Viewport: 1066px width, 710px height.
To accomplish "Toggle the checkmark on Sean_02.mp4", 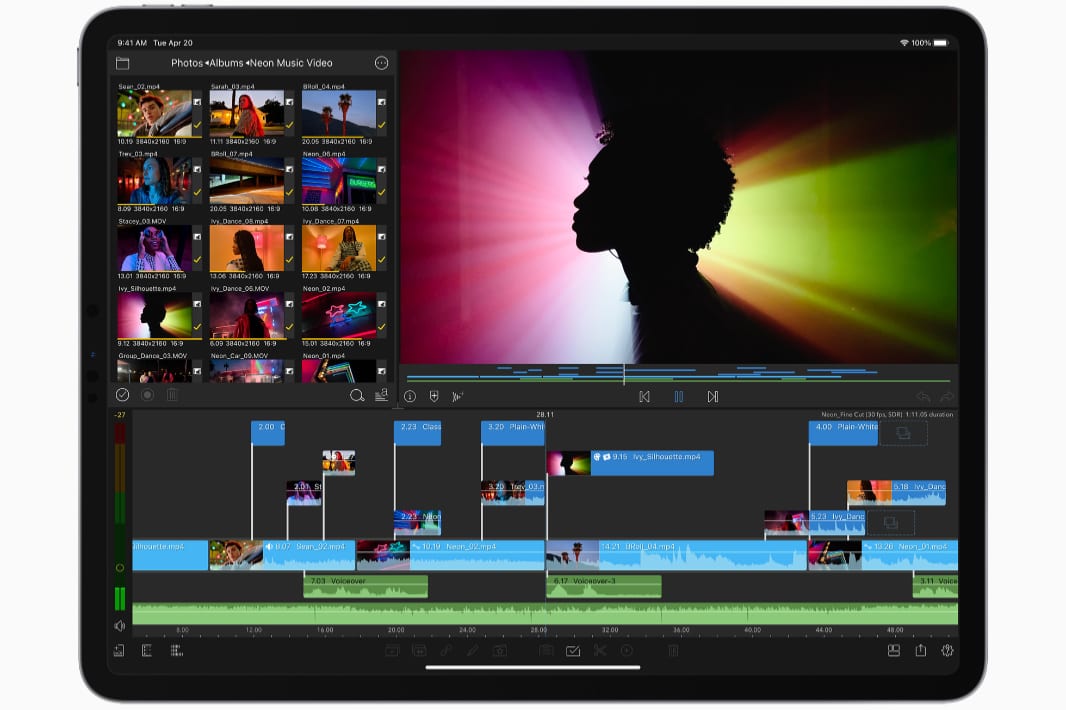I will tap(197, 125).
